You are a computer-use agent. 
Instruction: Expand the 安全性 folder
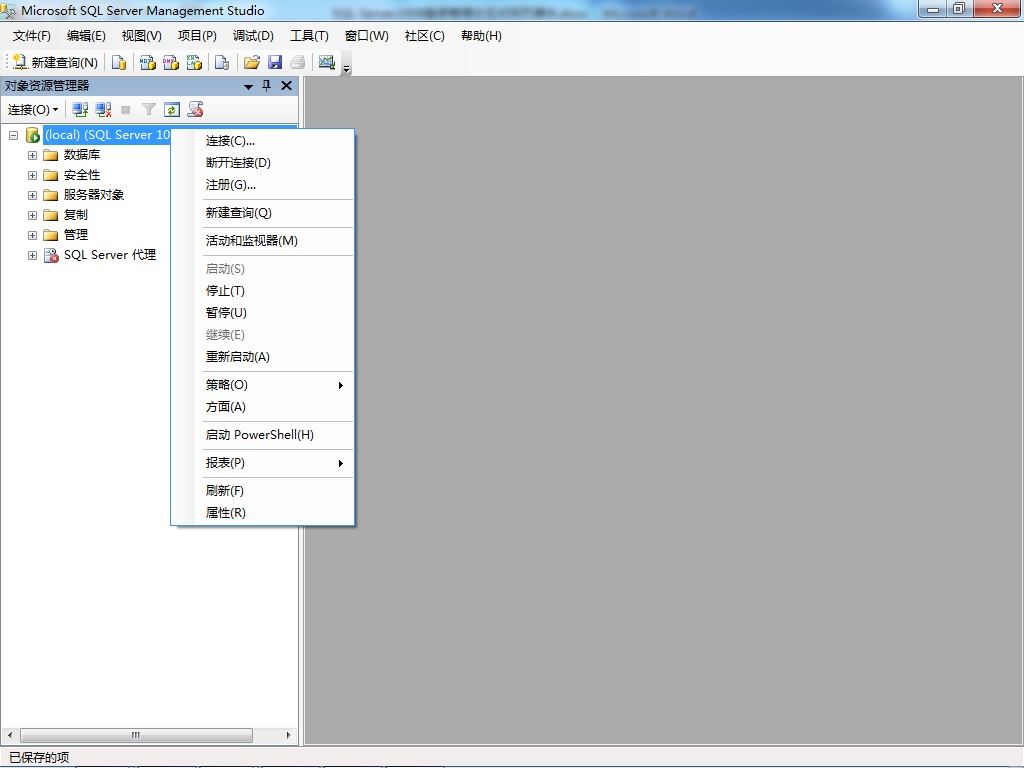click(x=32, y=175)
